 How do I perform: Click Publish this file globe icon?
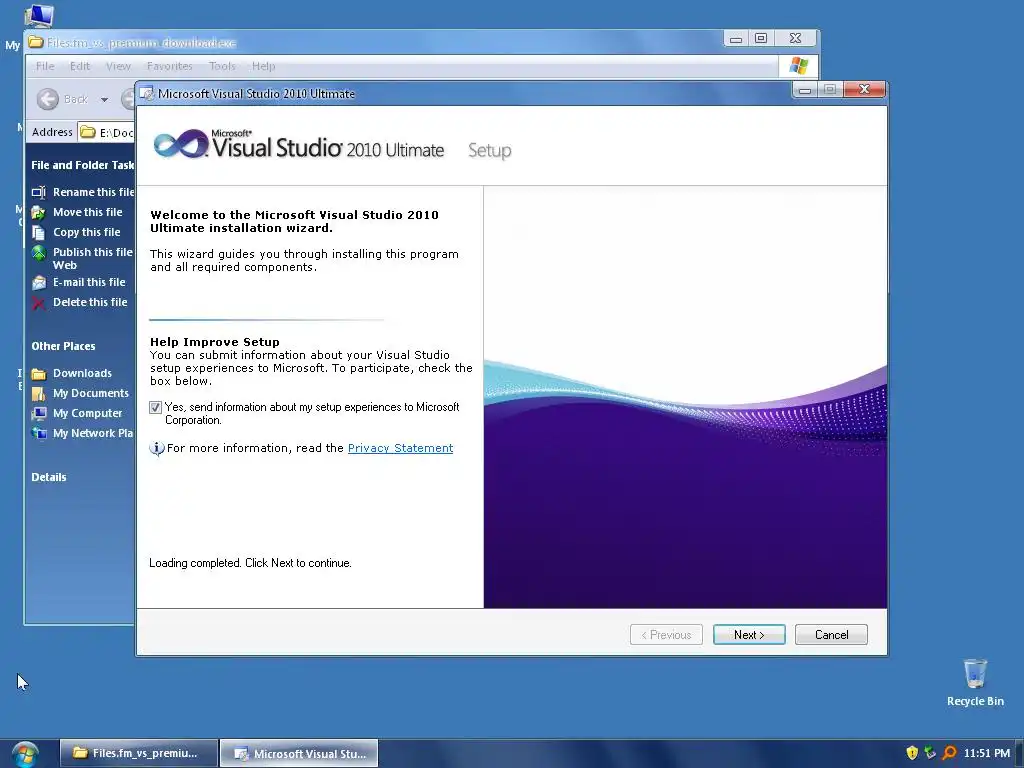[39, 253]
